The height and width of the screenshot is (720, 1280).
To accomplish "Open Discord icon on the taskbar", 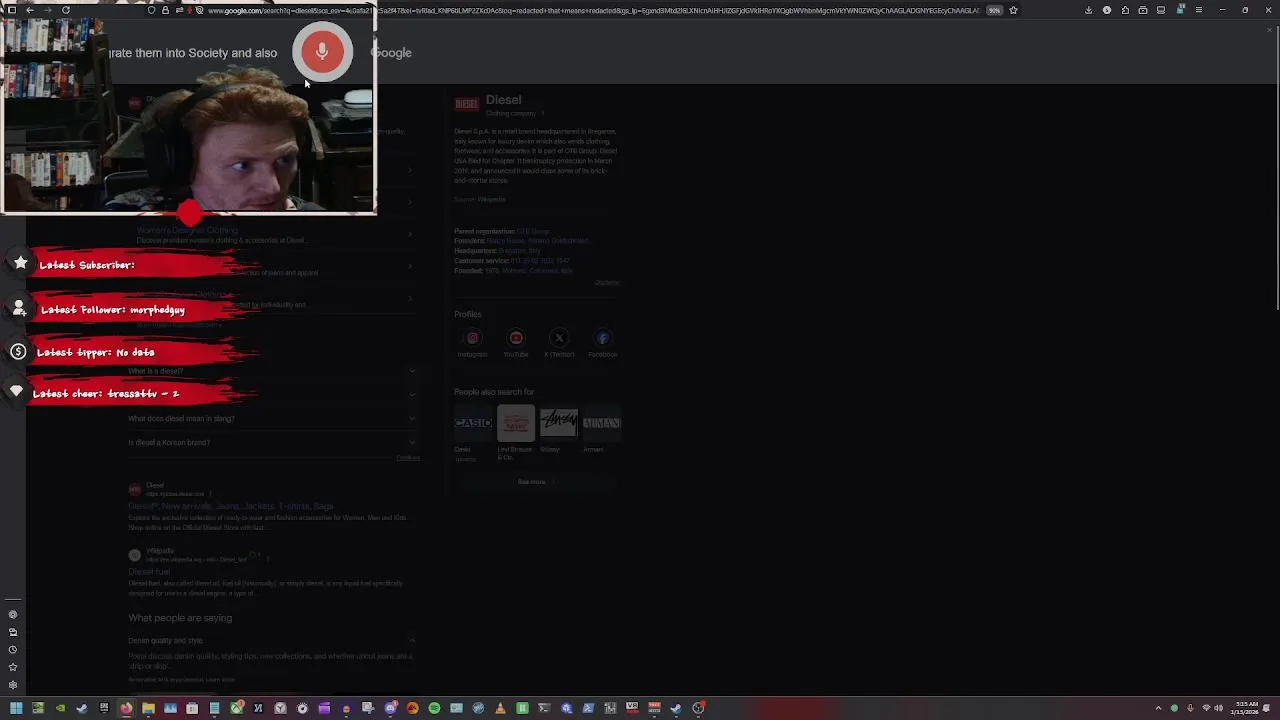I will click(x=391, y=708).
